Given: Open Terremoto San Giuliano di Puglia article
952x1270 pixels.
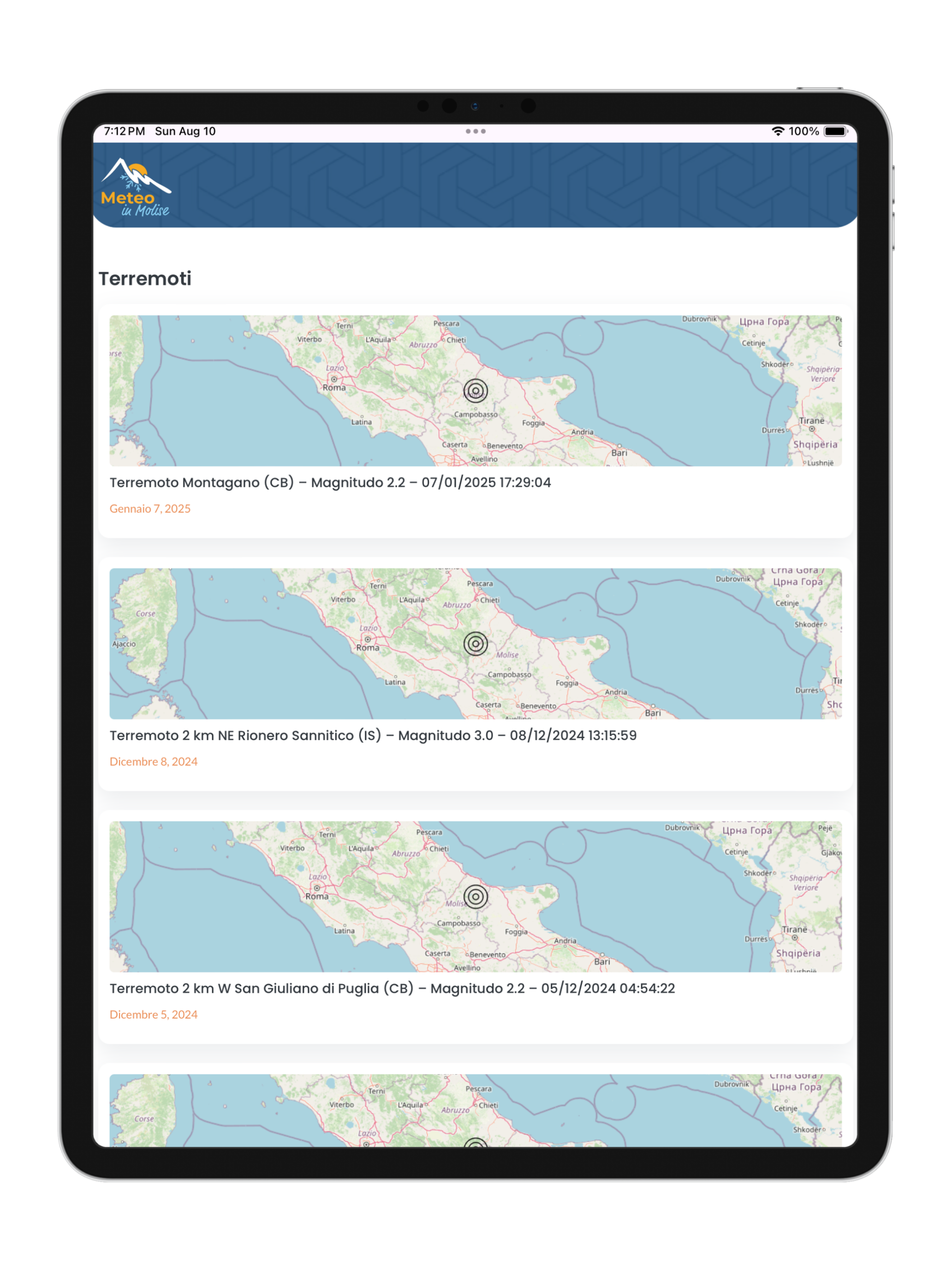Looking at the screenshot, I should pyautogui.click(x=392, y=988).
